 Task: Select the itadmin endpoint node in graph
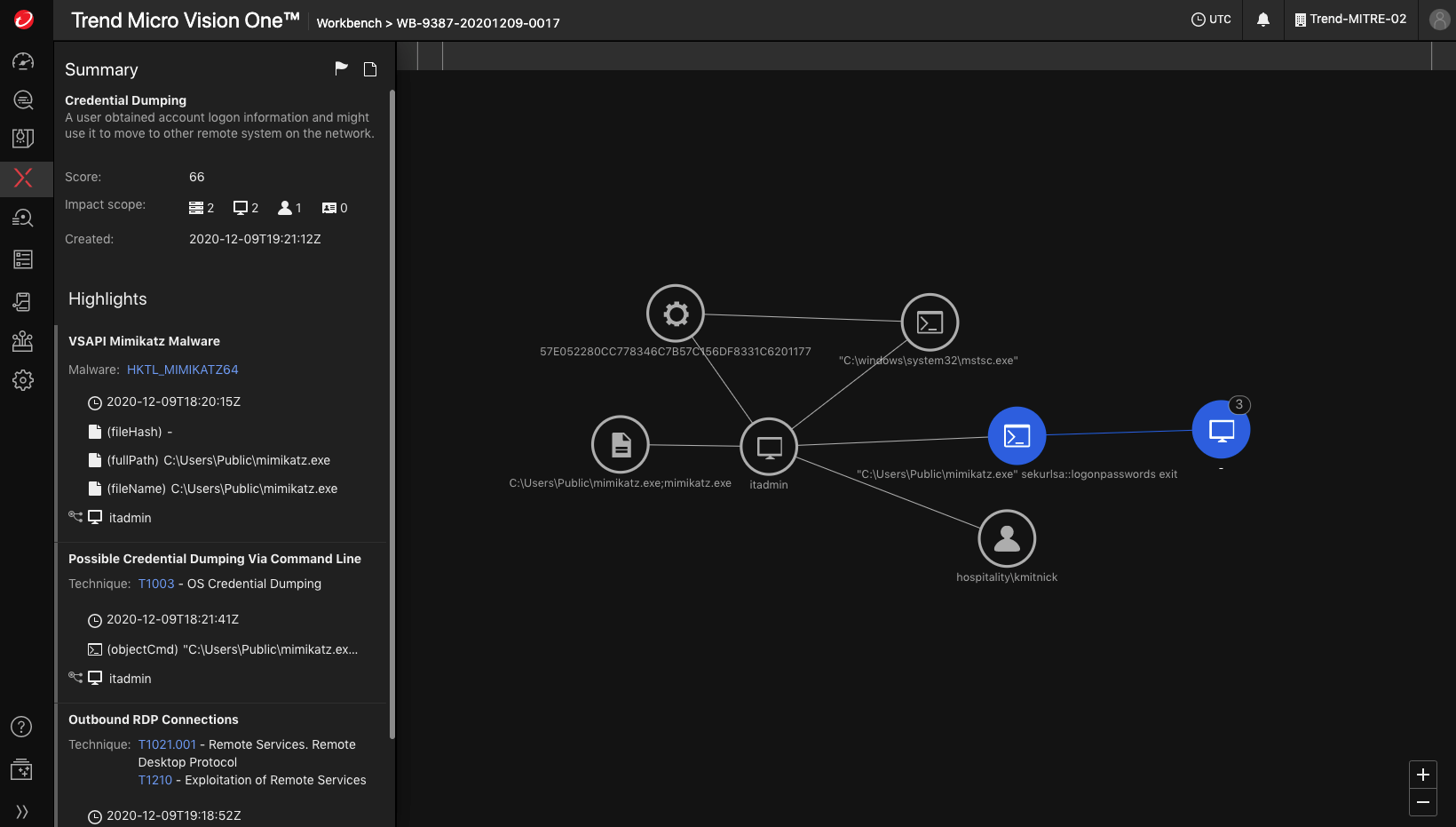click(x=769, y=447)
